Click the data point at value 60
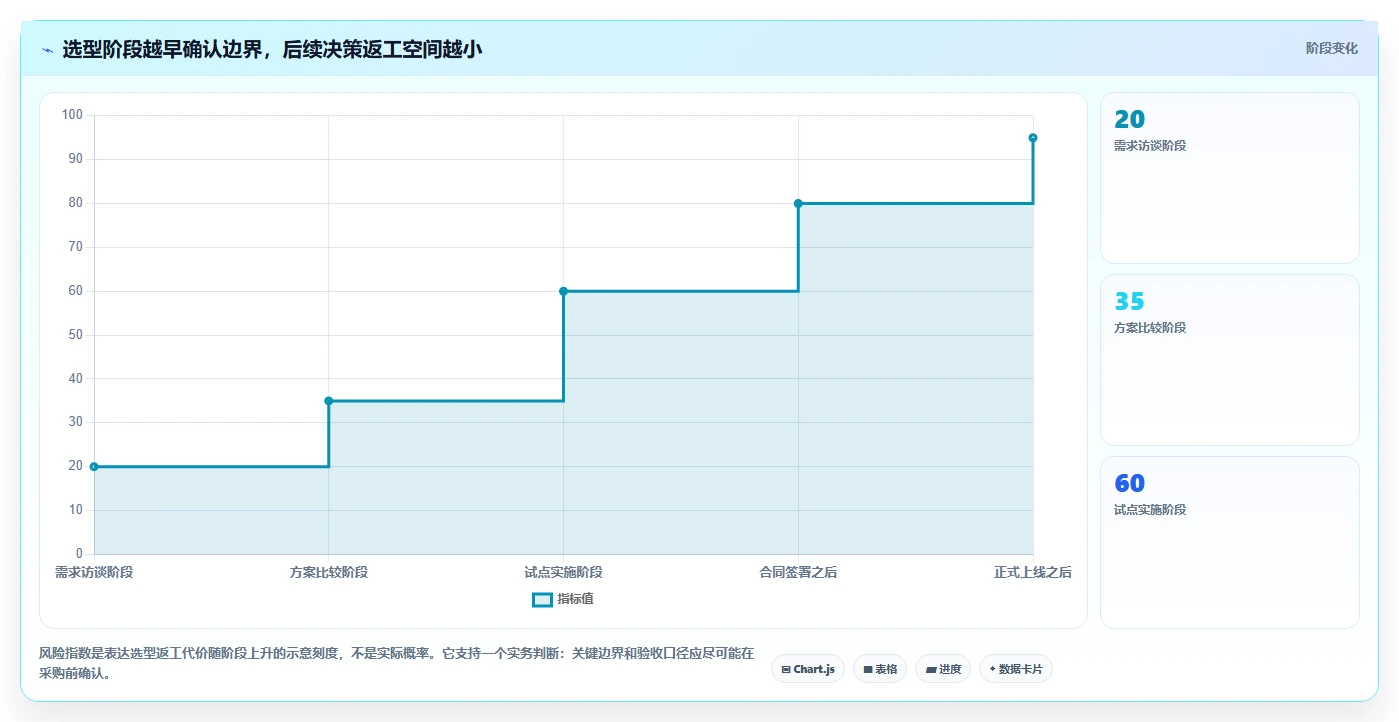Viewport: 1399px width, 722px height. pos(563,291)
